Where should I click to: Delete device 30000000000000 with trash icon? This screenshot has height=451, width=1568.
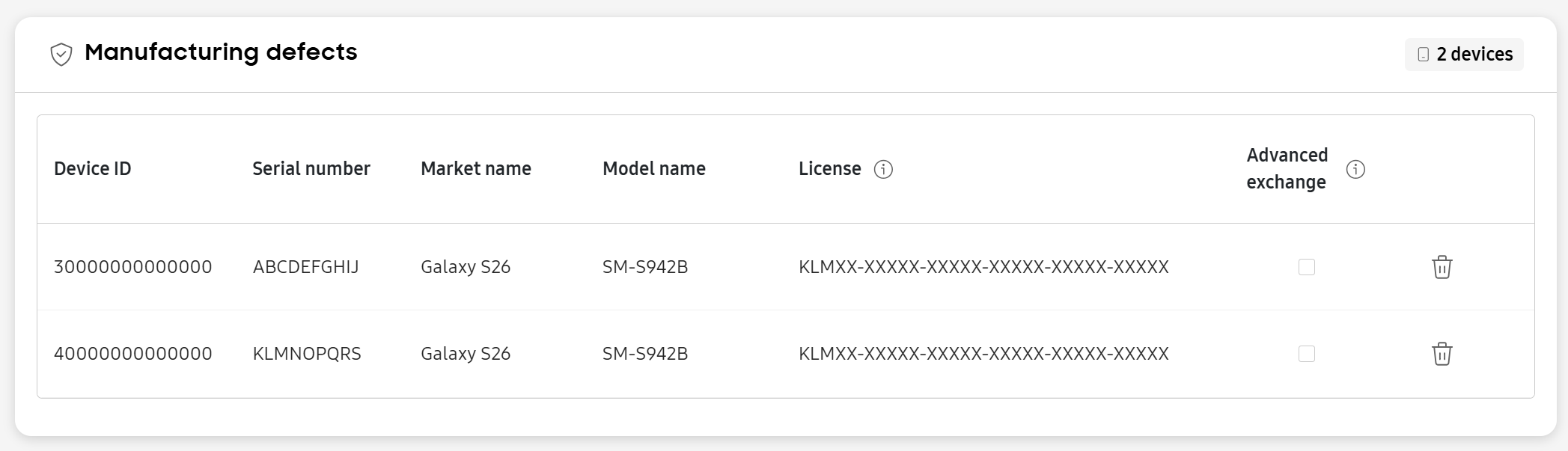(x=1442, y=267)
